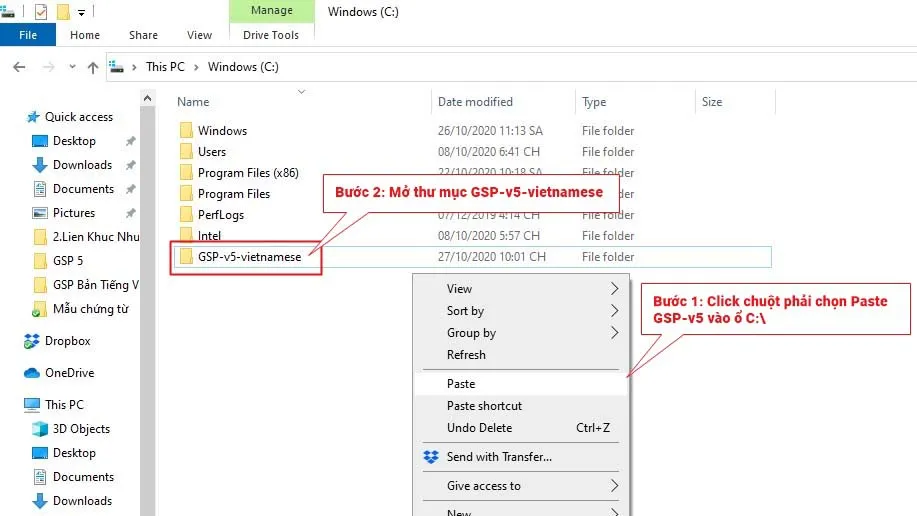Open the Quick Access Toolbar customize dropdown

click(82, 13)
